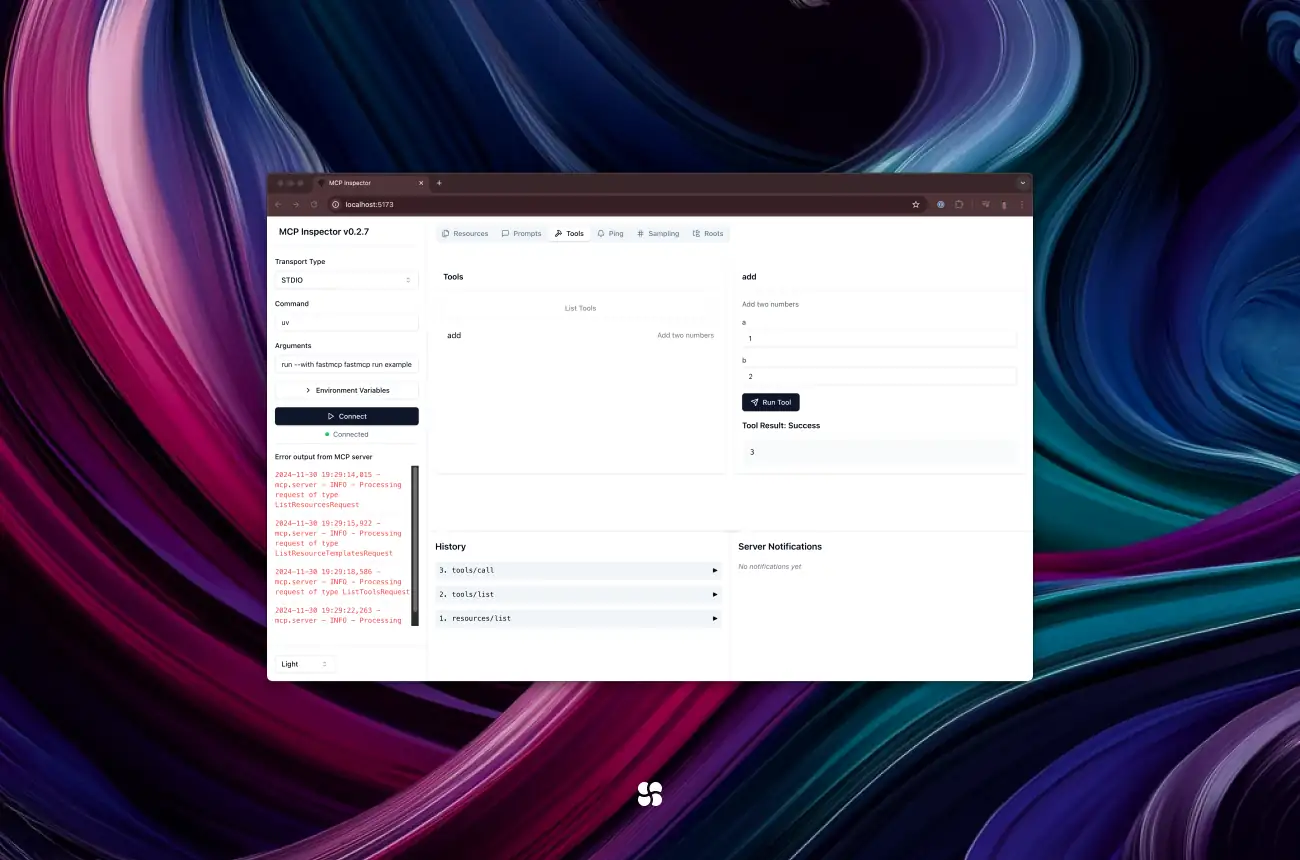The width and height of the screenshot is (1300, 860).
Task: Click the Connected status text
Action: [x=350, y=434]
